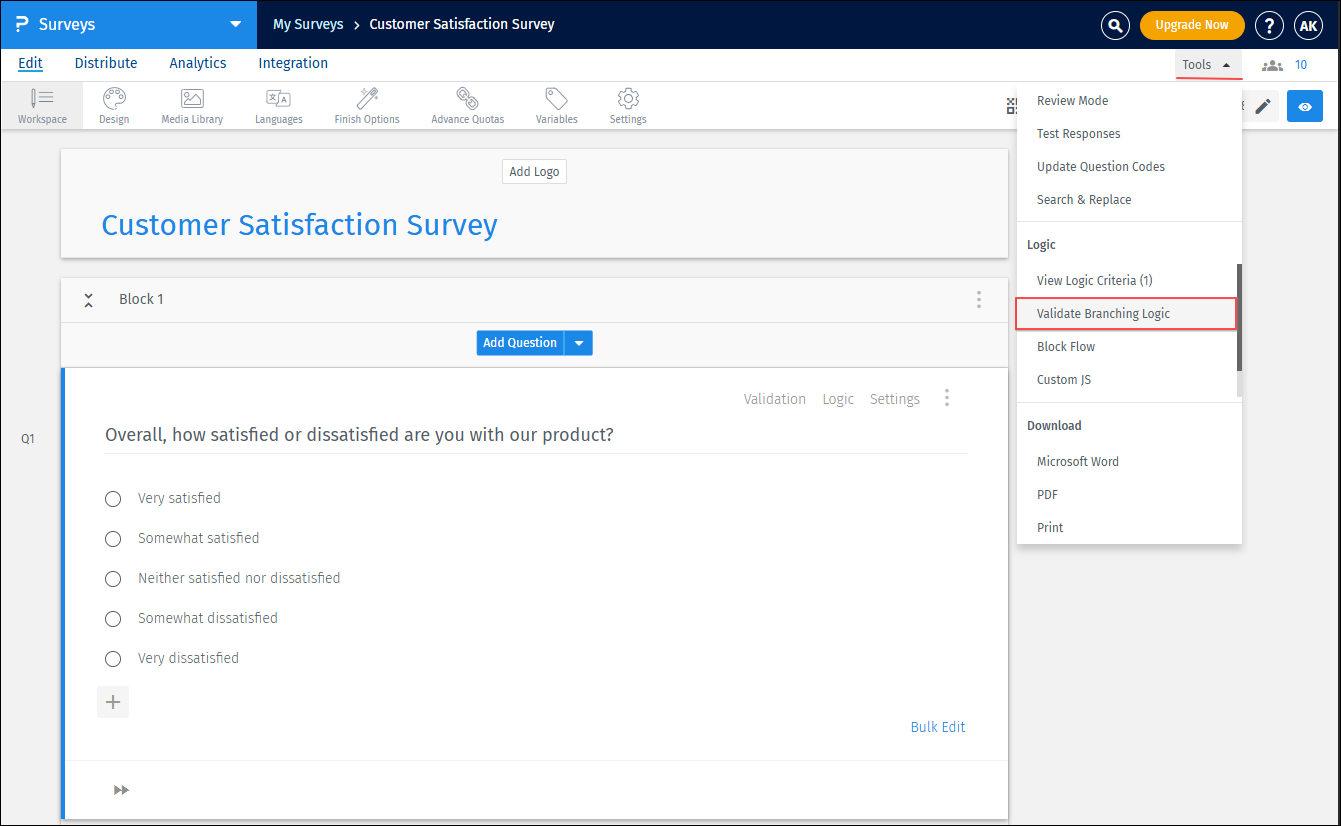The height and width of the screenshot is (826, 1341).
Task: Open the Surveys product switcher dropdown
Action: pos(234,25)
